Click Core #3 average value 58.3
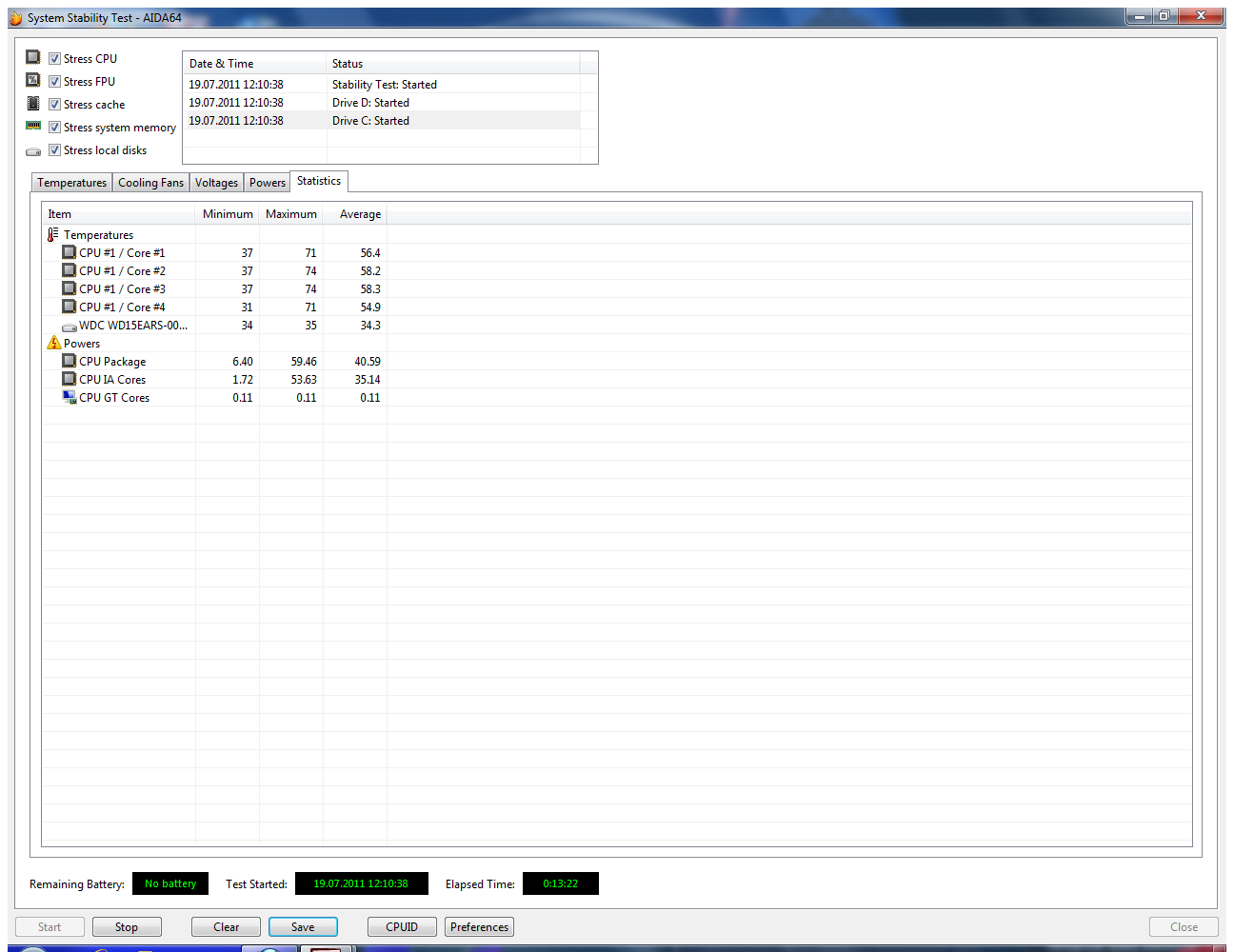The image size is (1234, 952). point(370,289)
